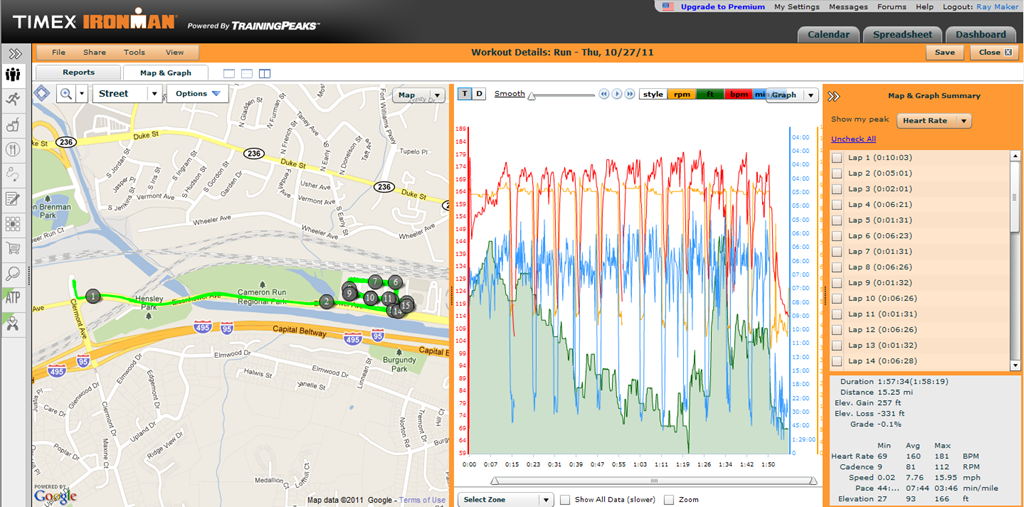Image resolution: width=1024 pixels, height=507 pixels.
Task: Click the meal fork-and-knife sidebar icon
Action: [13, 149]
